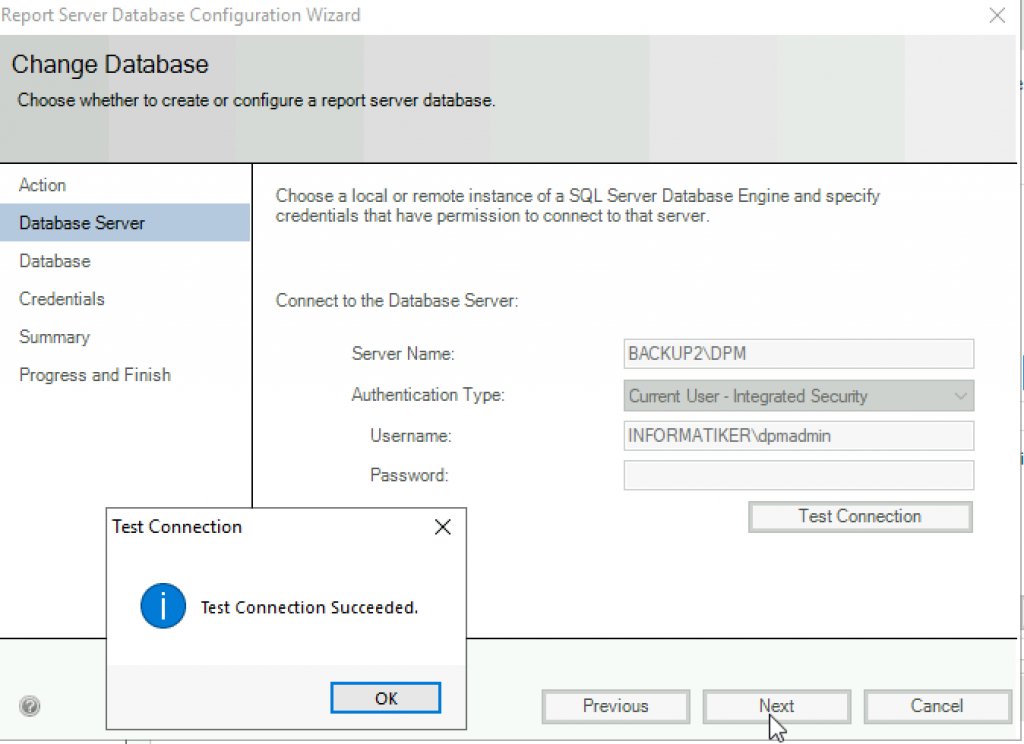
Task: Go to the Previous wizard step
Action: tap(616, 706)
